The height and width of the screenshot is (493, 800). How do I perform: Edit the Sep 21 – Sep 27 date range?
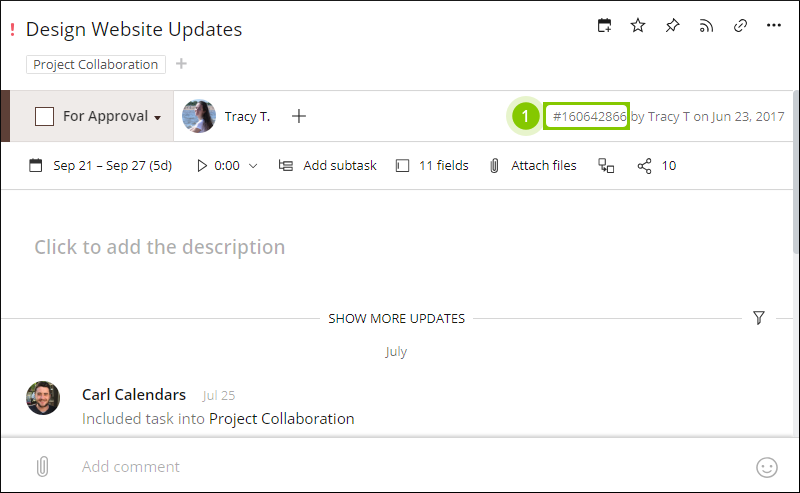click(113, 166)
